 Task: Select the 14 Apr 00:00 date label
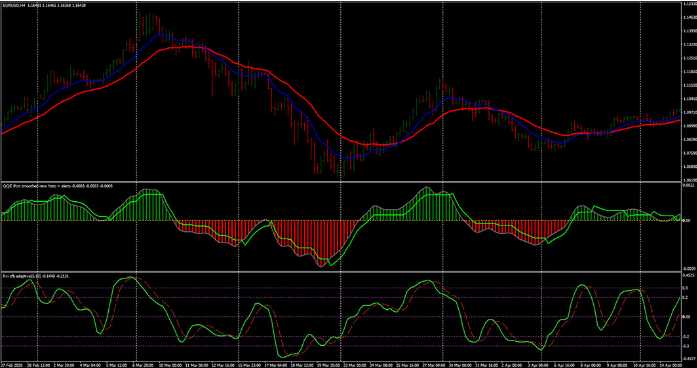click(671, 364)
